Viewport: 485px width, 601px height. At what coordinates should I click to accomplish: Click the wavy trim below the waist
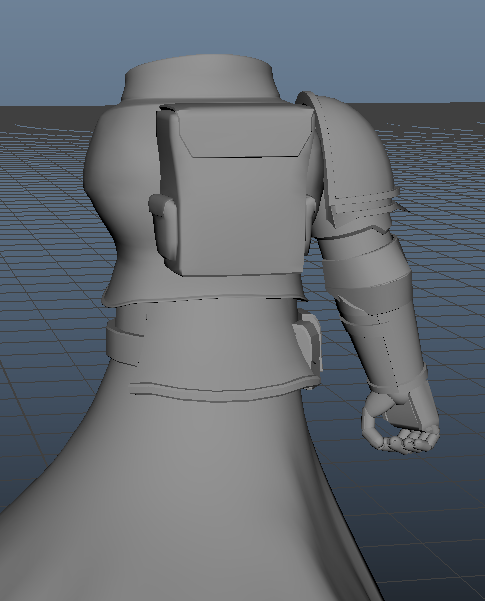click(x=224, y=388)
